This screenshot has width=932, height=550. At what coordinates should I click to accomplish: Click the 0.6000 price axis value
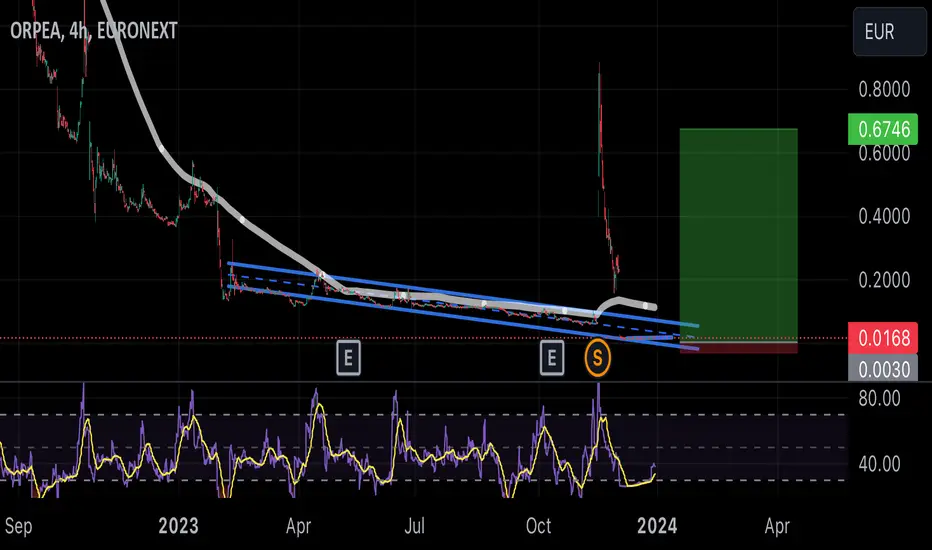tap(884, 153)
